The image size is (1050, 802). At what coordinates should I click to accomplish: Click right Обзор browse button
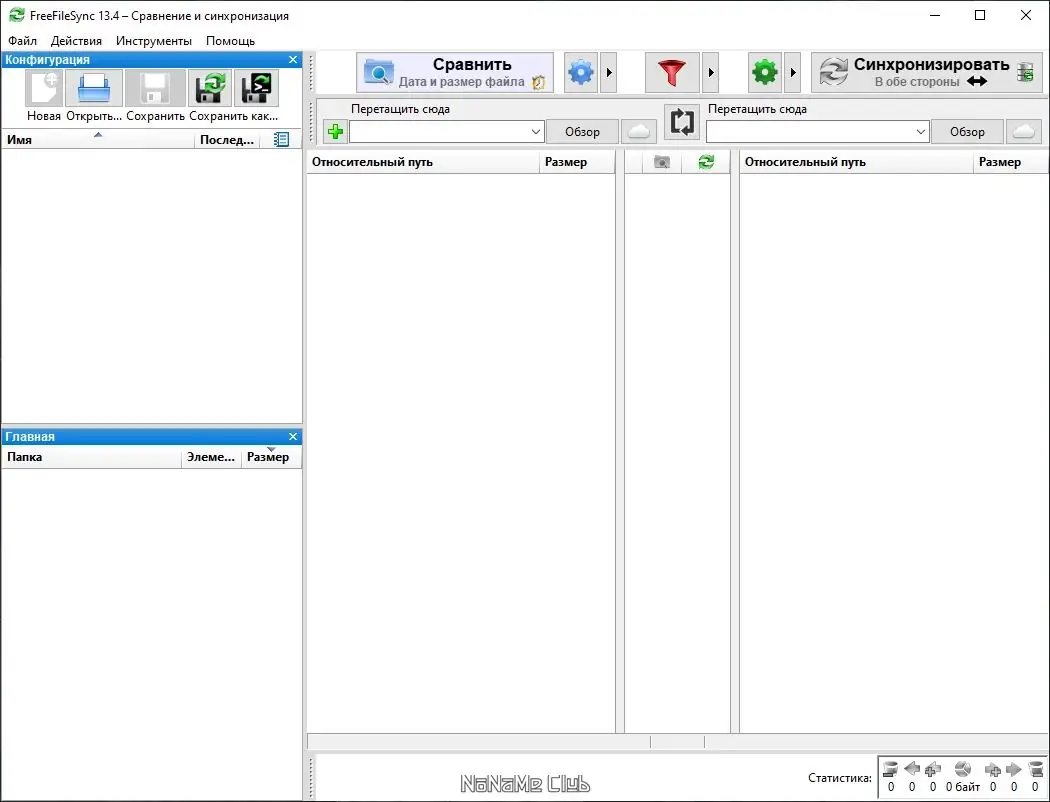967,132
